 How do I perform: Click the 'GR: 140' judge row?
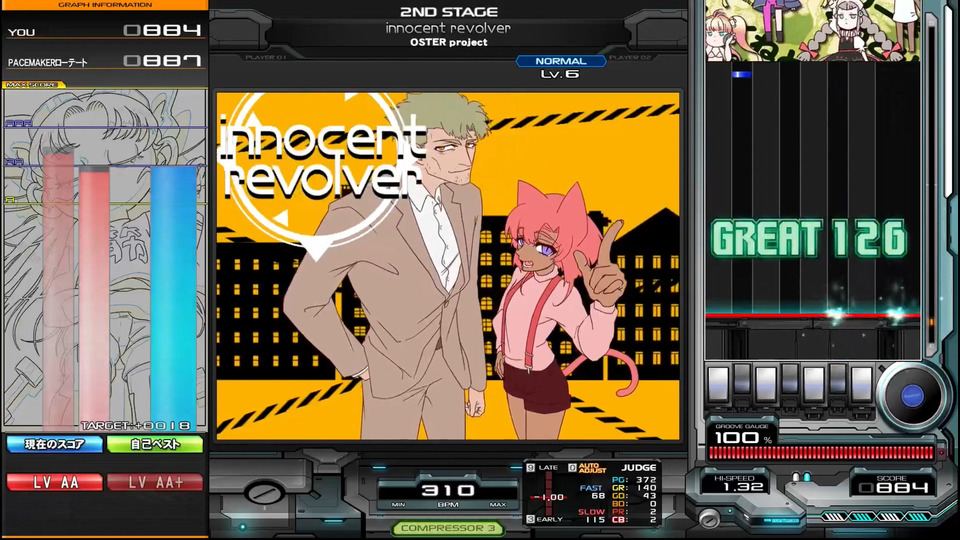pyautogui.click(x=634, y=488)
